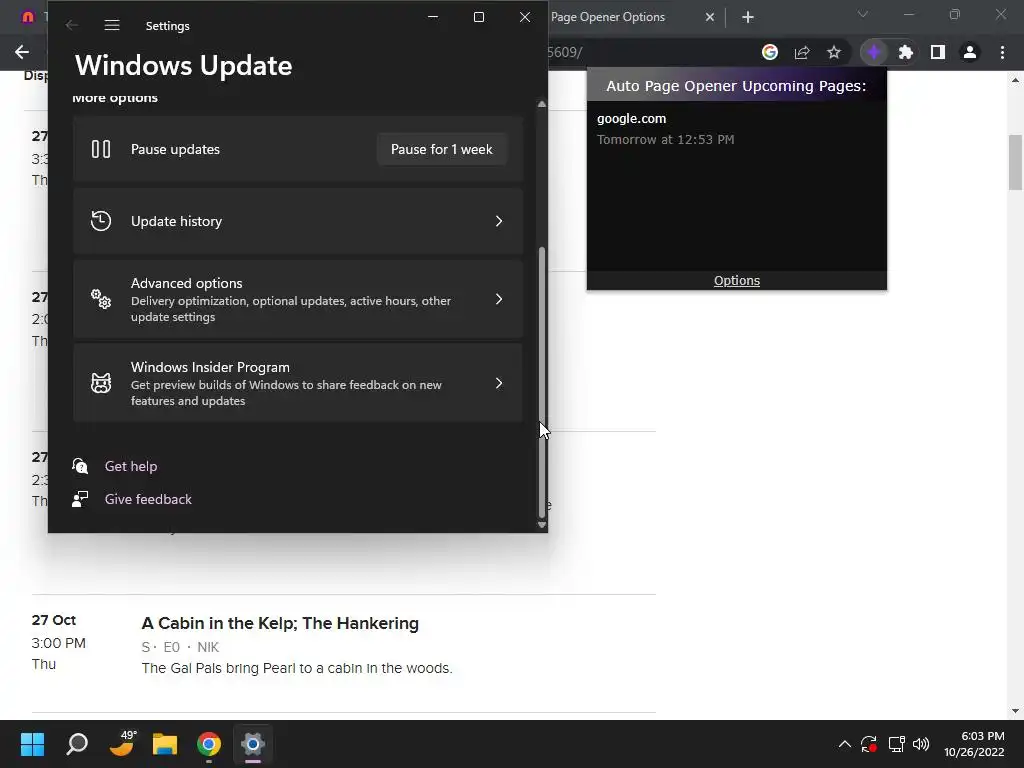The image size is (1024, 768).
Task: Click the Give feedback link
Action: (148, 499)
